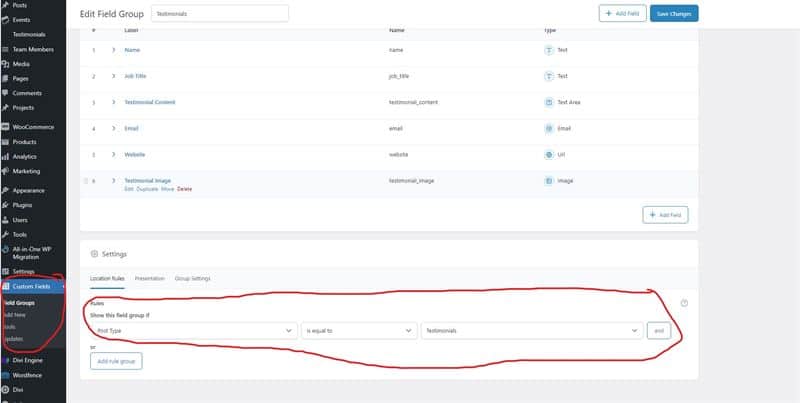Click the Divi Engine icon
800x403 pixels.
(6, 360)
